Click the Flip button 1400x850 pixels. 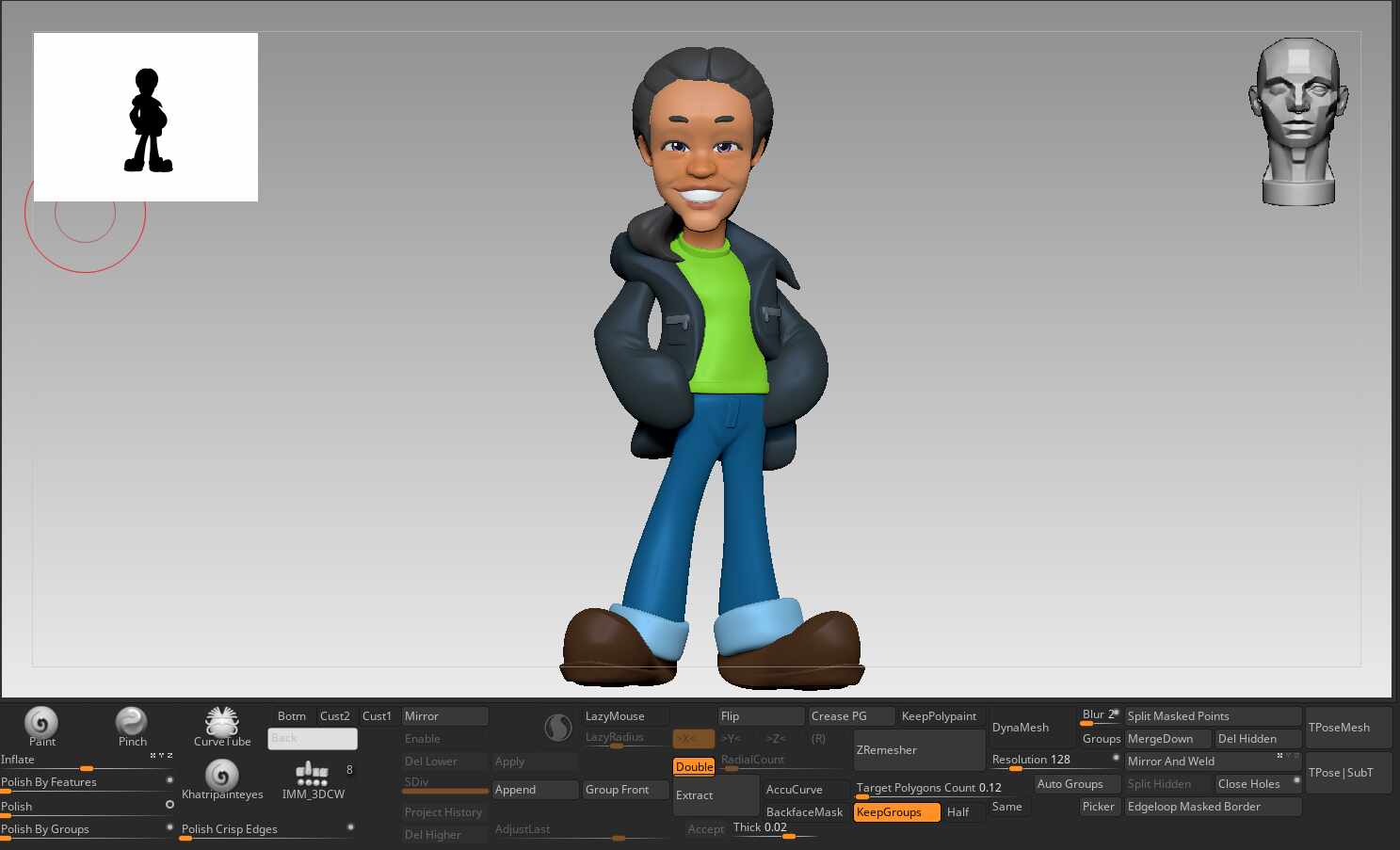click(x=761, y=716)
